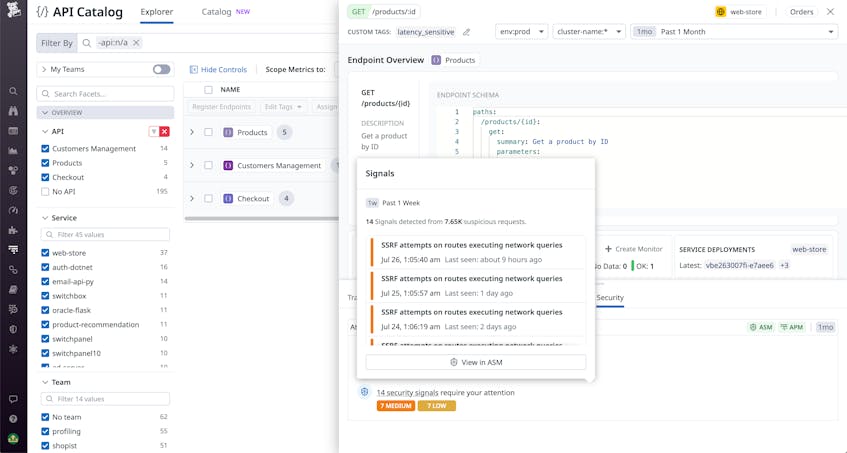Click View in ASM button

[x=475, y=362]
